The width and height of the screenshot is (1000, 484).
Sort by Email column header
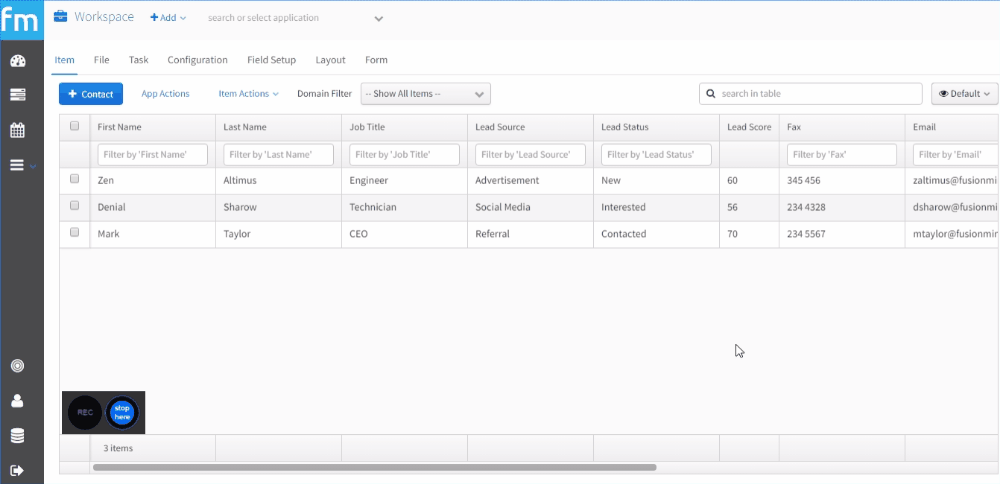952,127
